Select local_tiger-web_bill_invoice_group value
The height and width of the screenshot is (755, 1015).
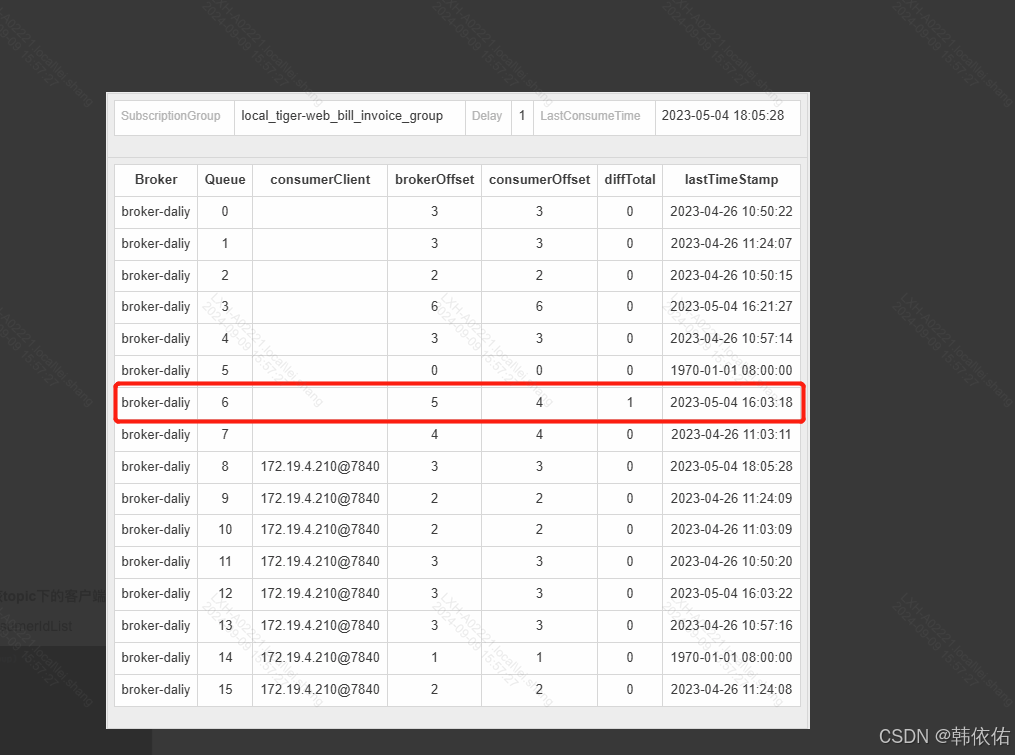[x=342, y=116]
